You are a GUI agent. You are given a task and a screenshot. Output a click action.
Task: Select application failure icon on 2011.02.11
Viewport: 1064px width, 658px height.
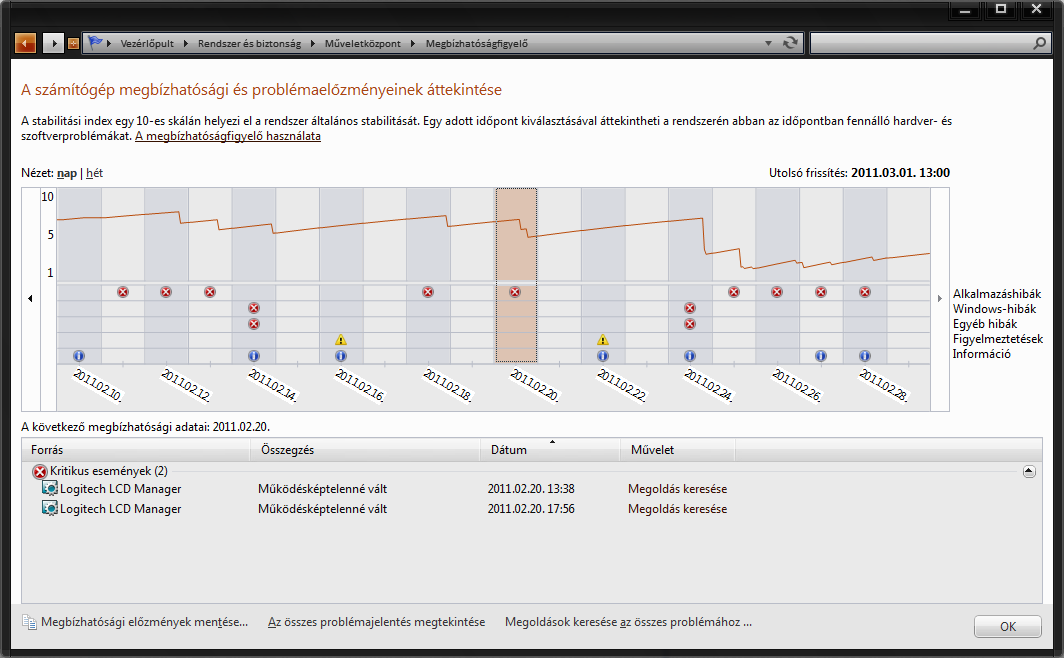pos(123,292)
